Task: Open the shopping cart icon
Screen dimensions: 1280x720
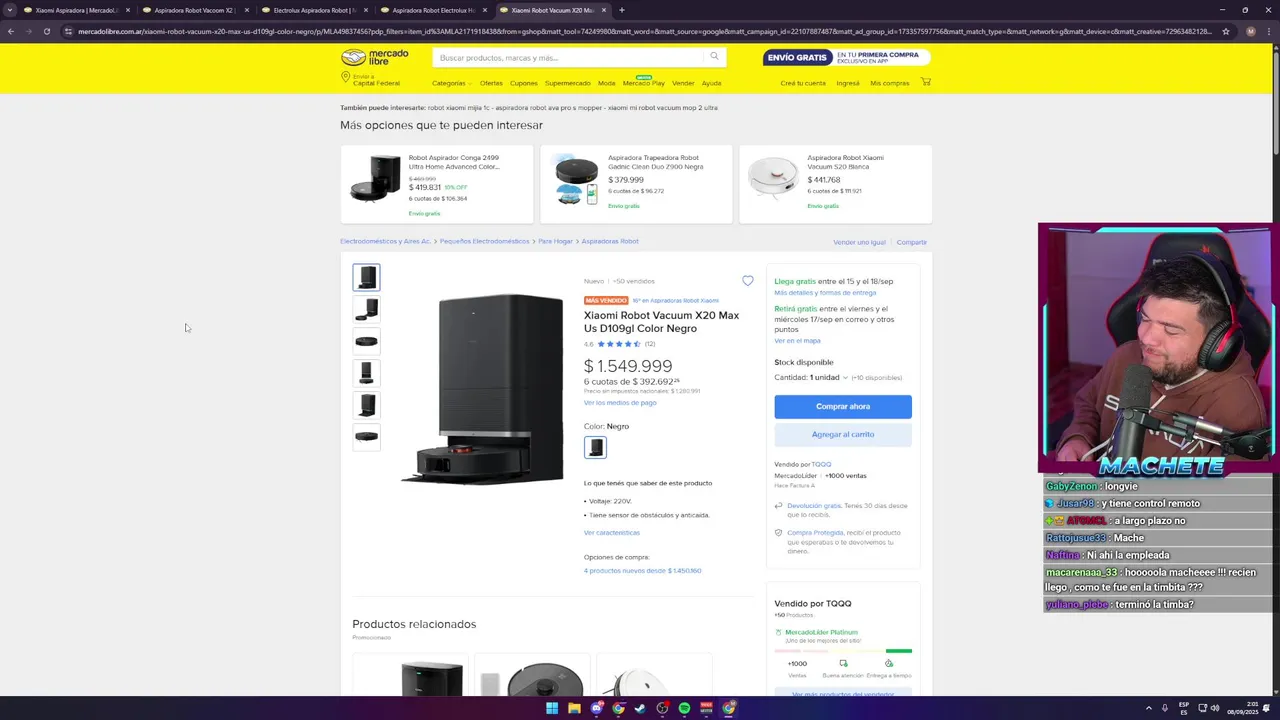Action: tap(925, 82)
